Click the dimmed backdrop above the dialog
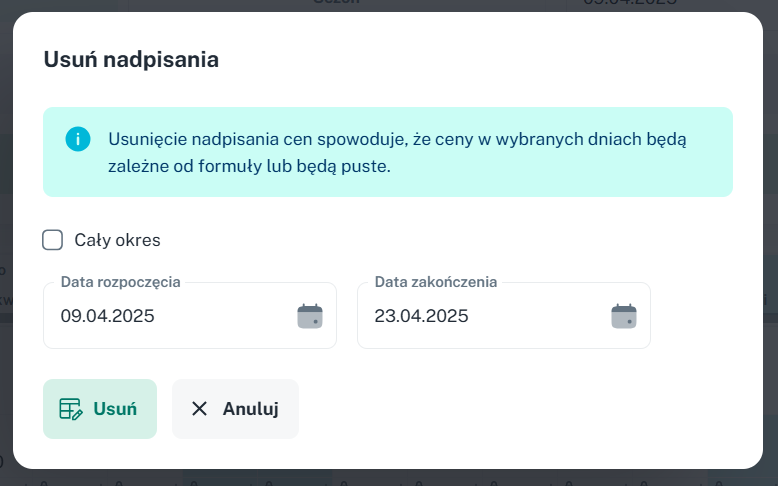 pos(389,5)
